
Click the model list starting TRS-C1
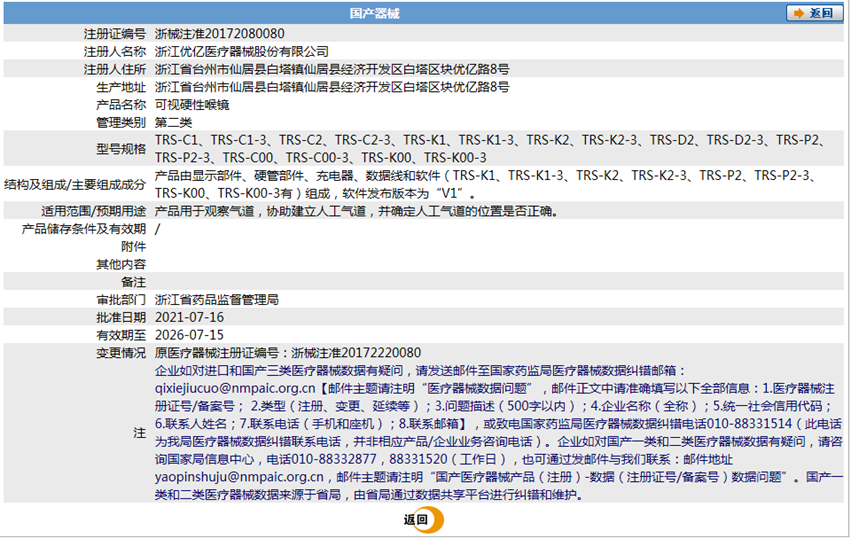490,149
